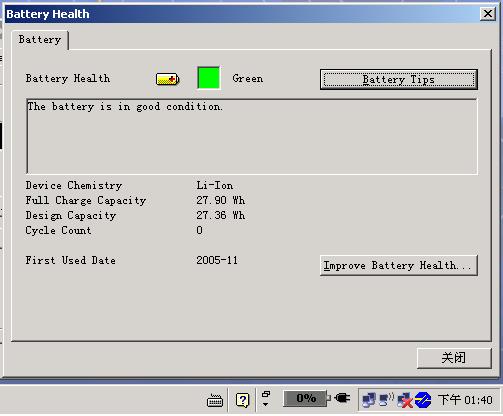This screenshot has width=503, height=416.
Task: Click the 关闭 button
Action: (x=454, y=358)
